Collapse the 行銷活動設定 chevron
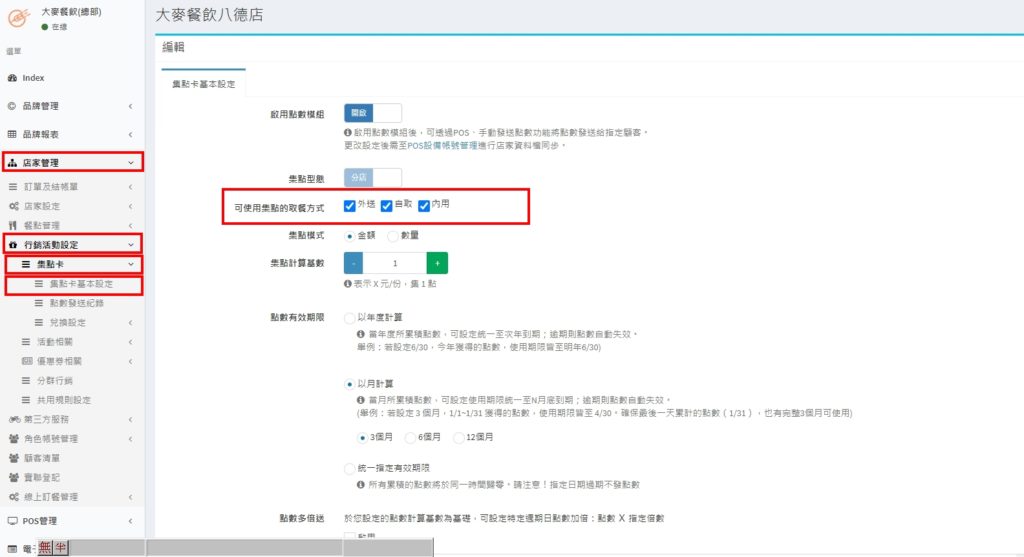 point(131,245)
